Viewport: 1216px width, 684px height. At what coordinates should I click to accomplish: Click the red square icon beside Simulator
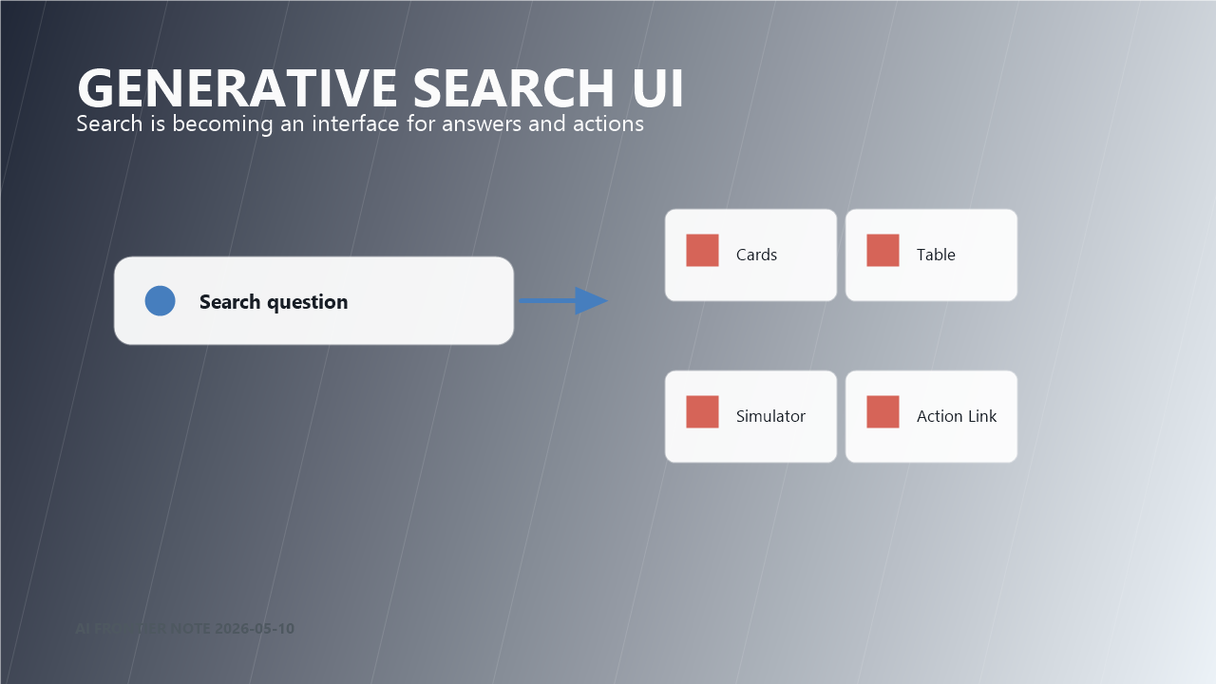702,412
